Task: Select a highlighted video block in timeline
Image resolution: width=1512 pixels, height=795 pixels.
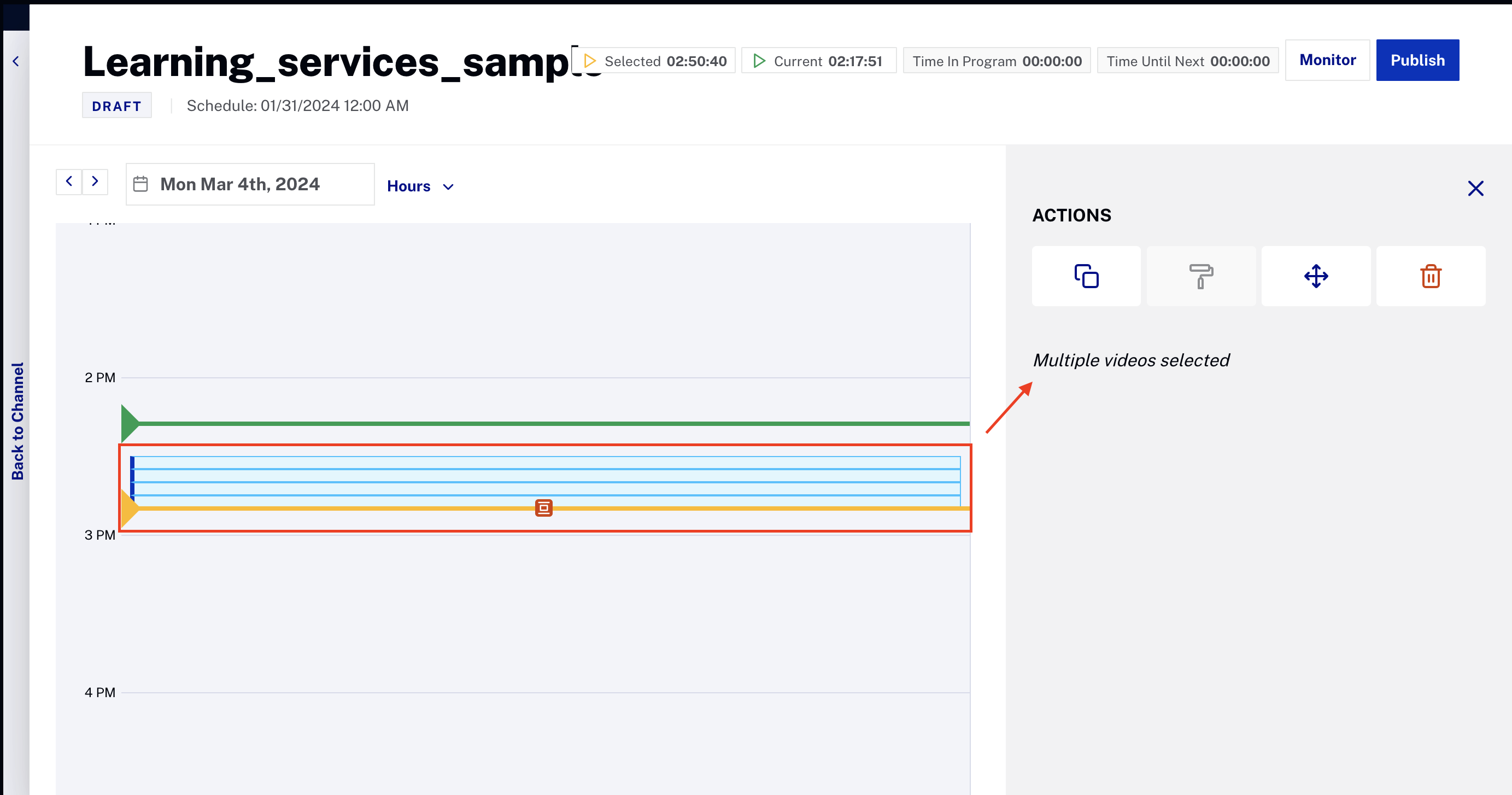Action: 546,476
